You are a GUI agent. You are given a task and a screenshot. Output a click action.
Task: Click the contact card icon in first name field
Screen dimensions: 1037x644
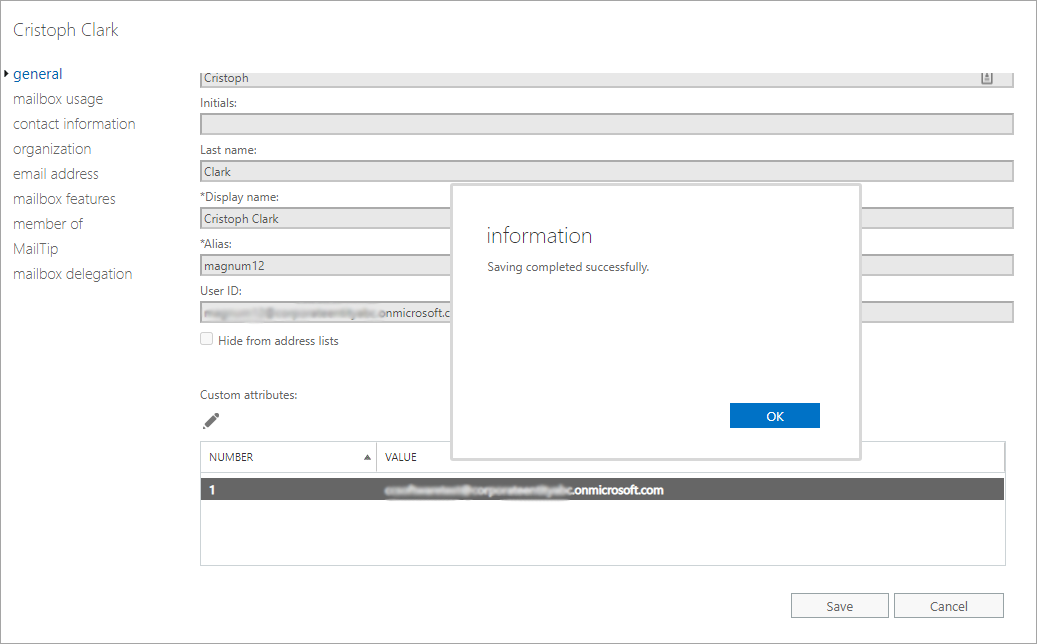(986, 78)
